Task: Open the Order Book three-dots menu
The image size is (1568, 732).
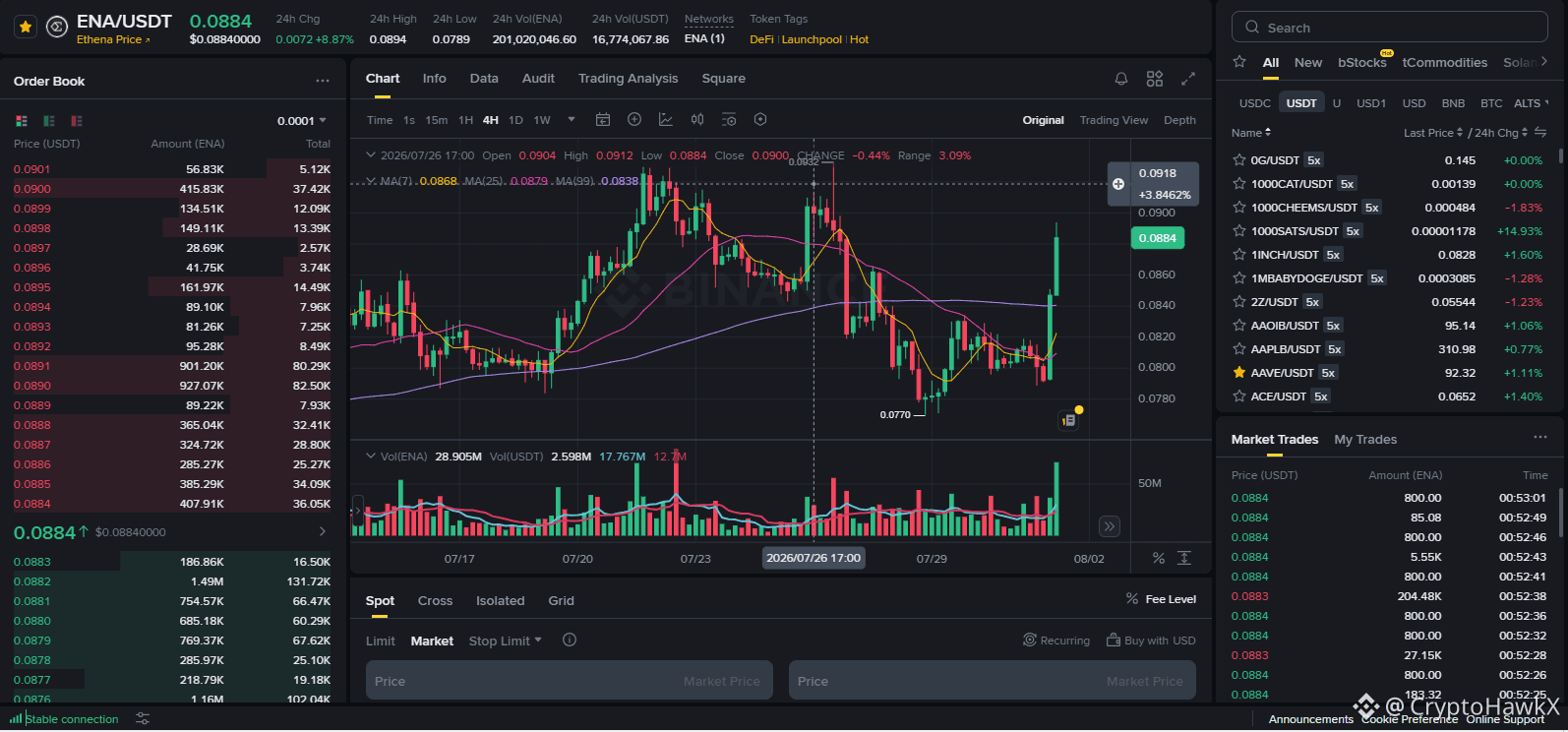Action: point(323,81)
